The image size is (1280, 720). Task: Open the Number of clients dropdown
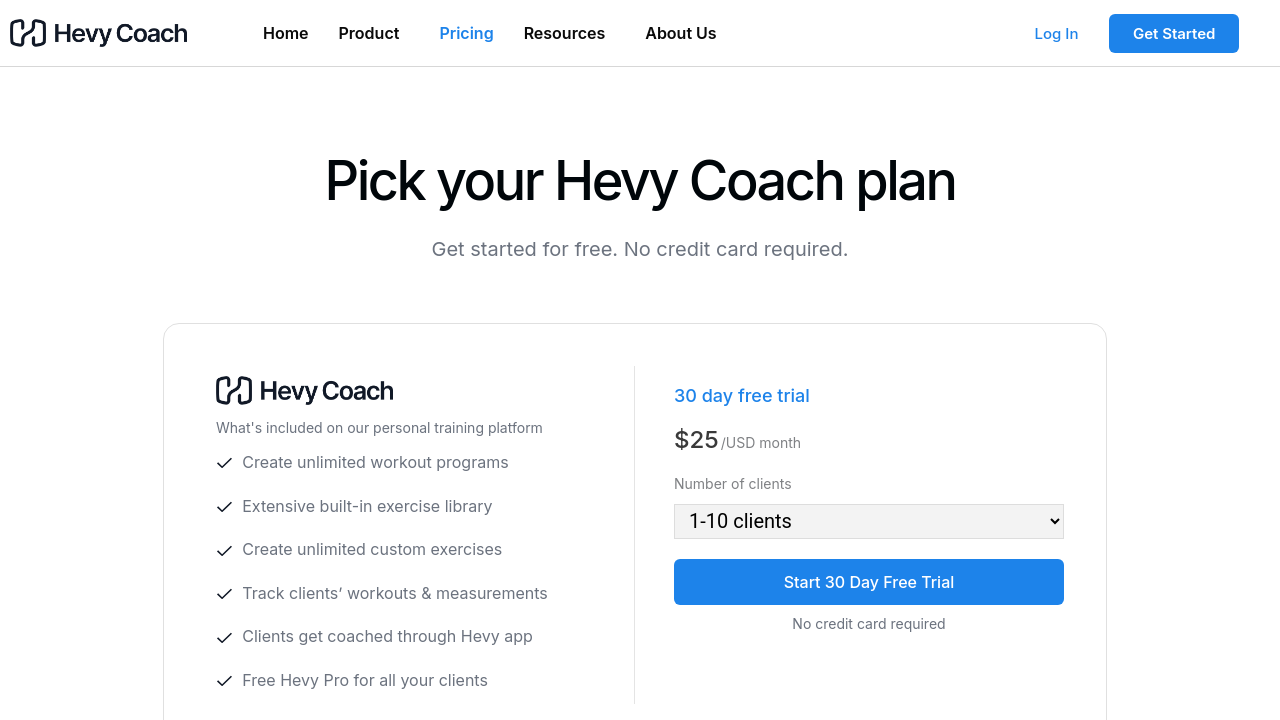[x=868, y=521]
